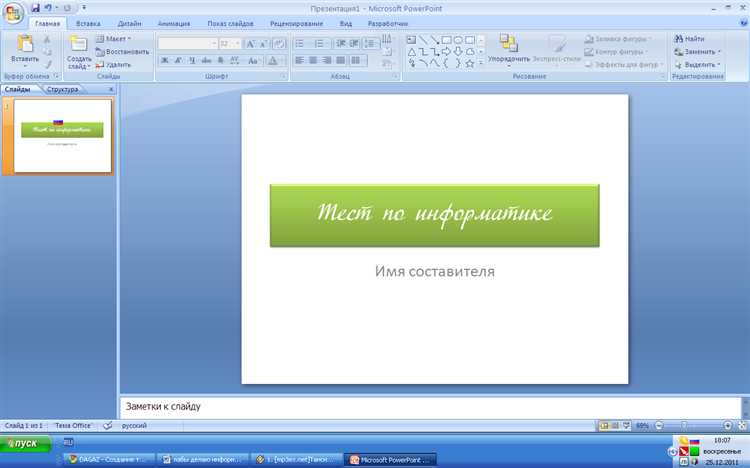
Task: Click the clear formatting icon
Action: pos(279,44)
